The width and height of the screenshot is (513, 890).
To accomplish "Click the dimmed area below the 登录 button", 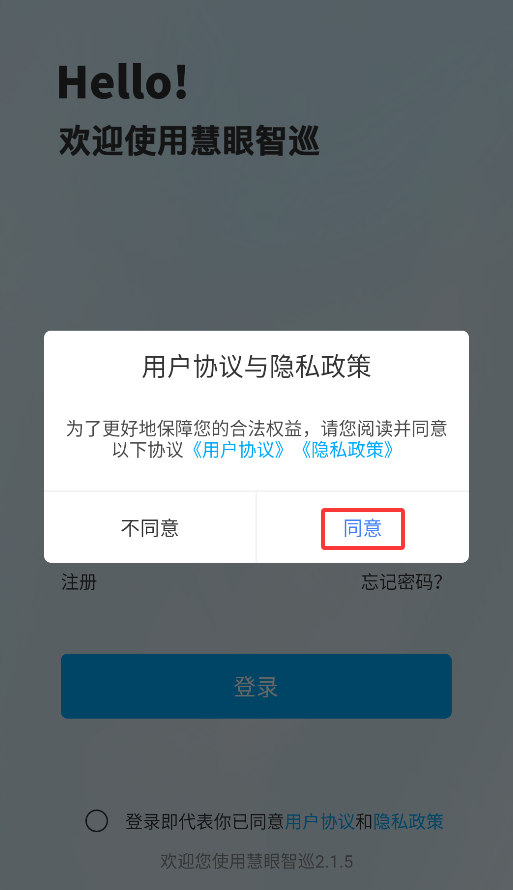I will (256, 761).
